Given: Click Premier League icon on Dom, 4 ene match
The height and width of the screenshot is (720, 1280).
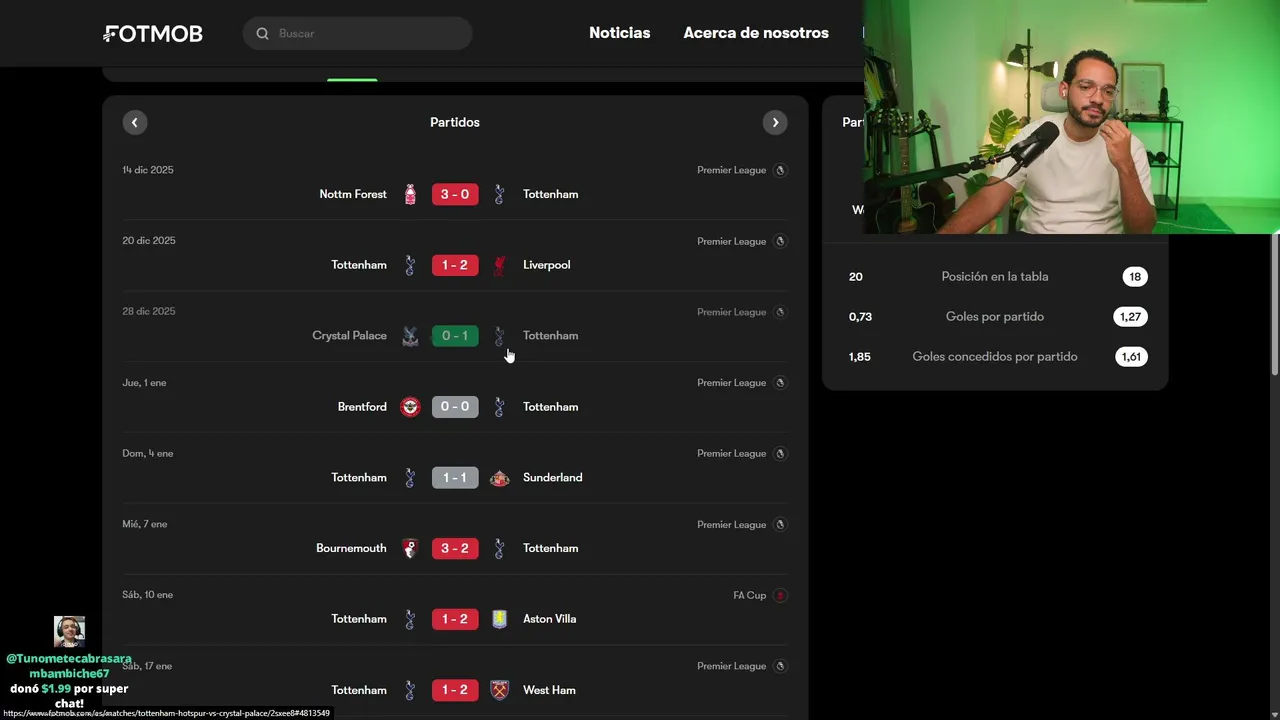Looking at the screenshot, I should 780,454.
